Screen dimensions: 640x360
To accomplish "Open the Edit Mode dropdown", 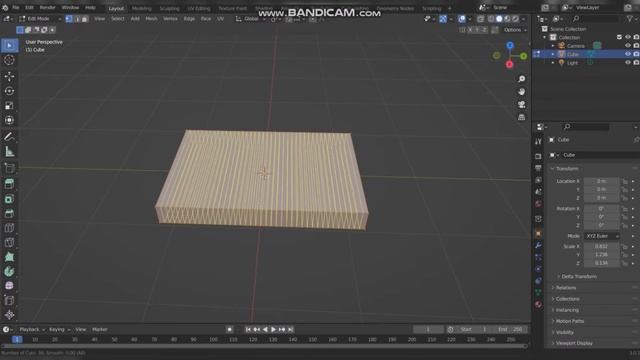I will point(40,19).
